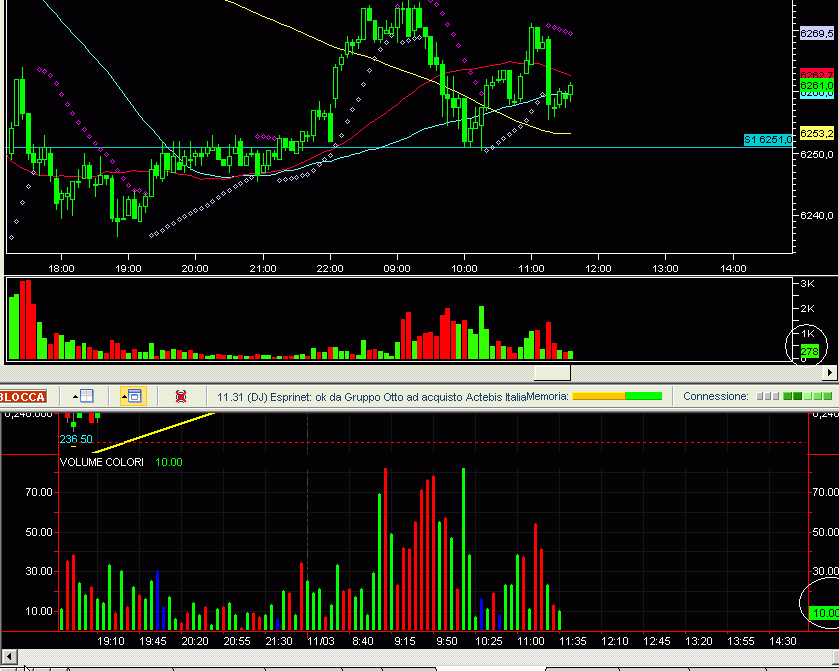Toggle the highlighted window layout icon
Image resolution: width=839 pixels, height=671 pixels.
tap(133, 397)
